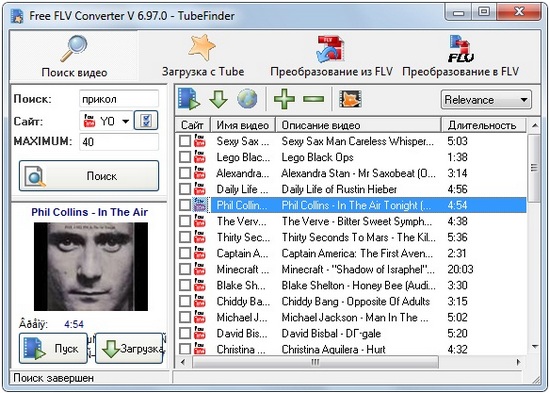Screen dimensions: 550x393
Task: Click YouTube icon in Blake Shelton row
Action: pyautogui.click(x=200, y=285)
